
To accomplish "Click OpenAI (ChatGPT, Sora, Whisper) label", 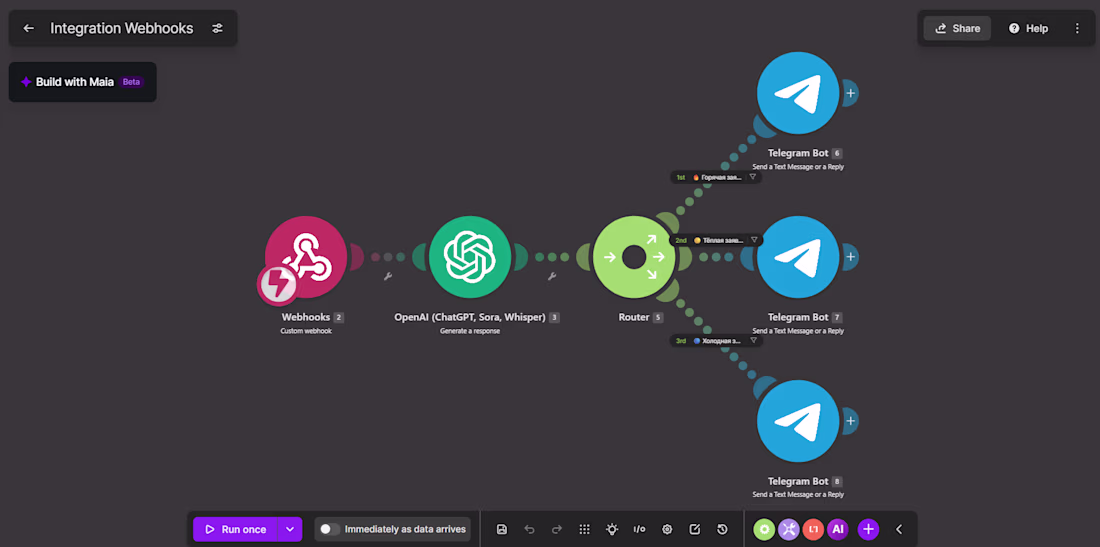I will coord(469,317).
